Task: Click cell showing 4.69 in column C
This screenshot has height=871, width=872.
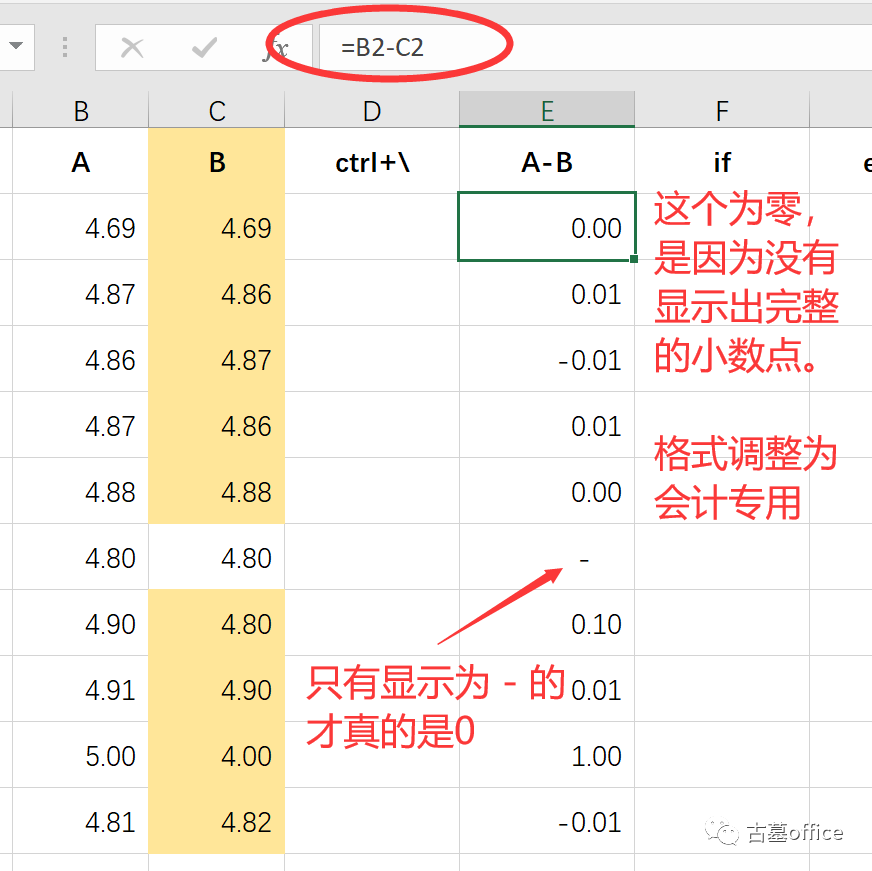Action: tap(217, 227)
